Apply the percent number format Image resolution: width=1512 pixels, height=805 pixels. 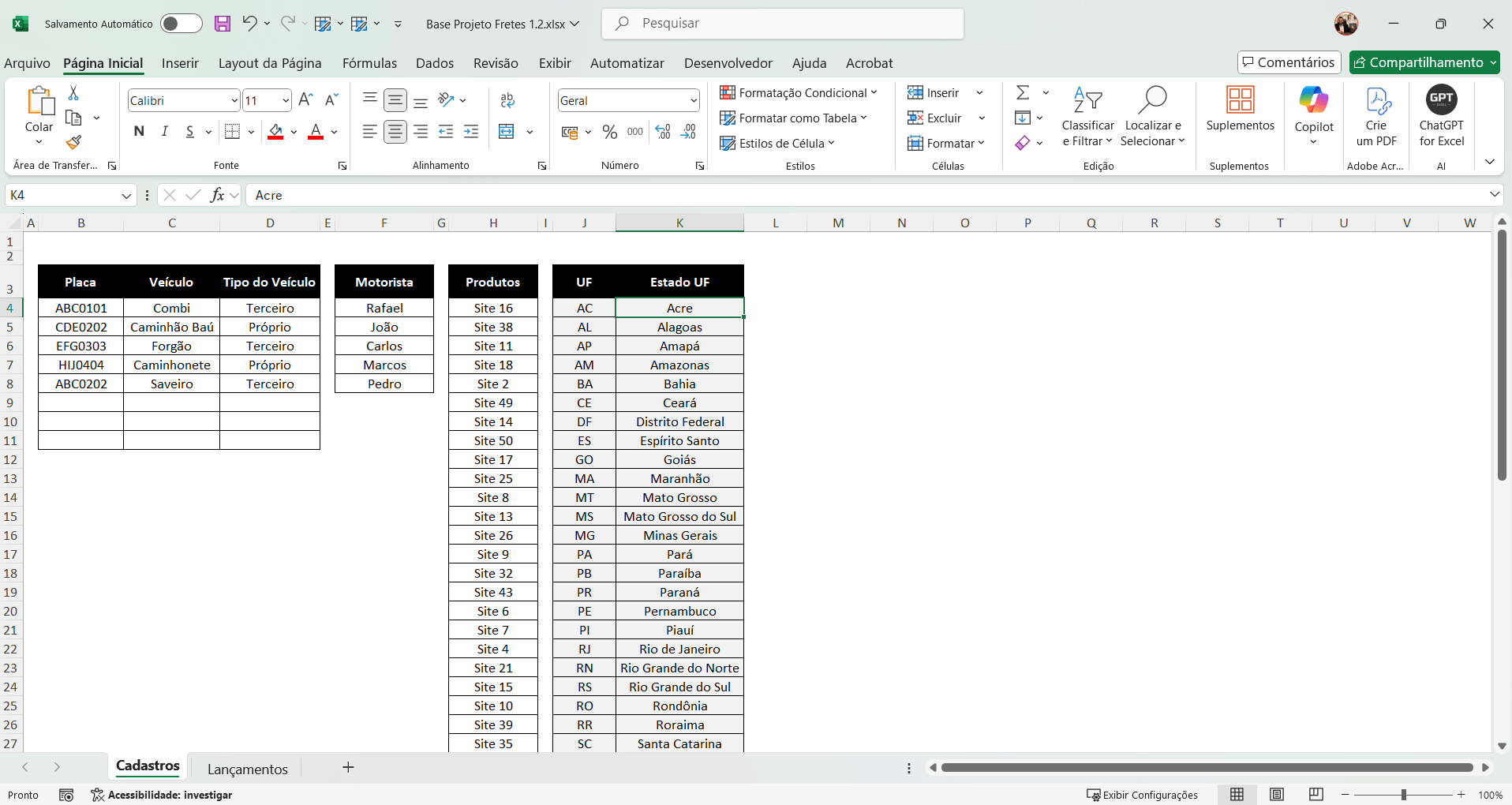pyautogui.click(x=609, y=132)
